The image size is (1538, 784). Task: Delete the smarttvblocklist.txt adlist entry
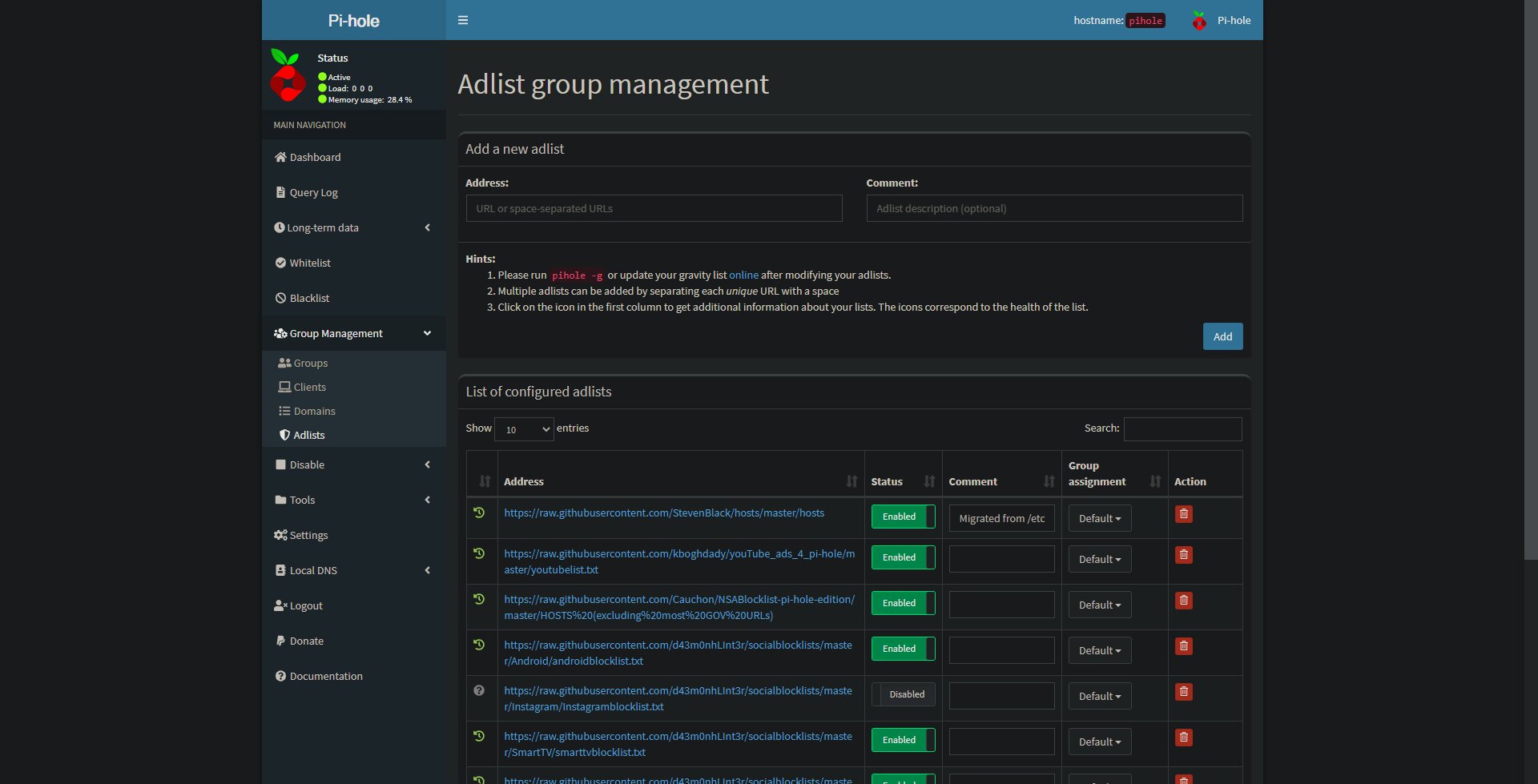[1183, 738]
